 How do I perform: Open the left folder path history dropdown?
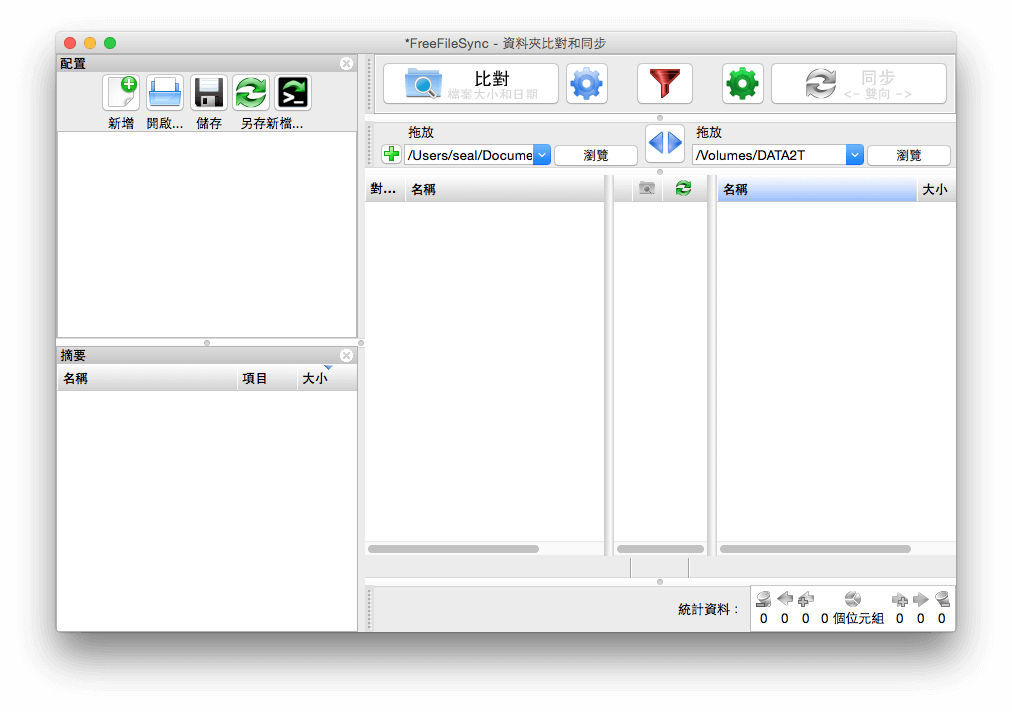coord(542,154)
